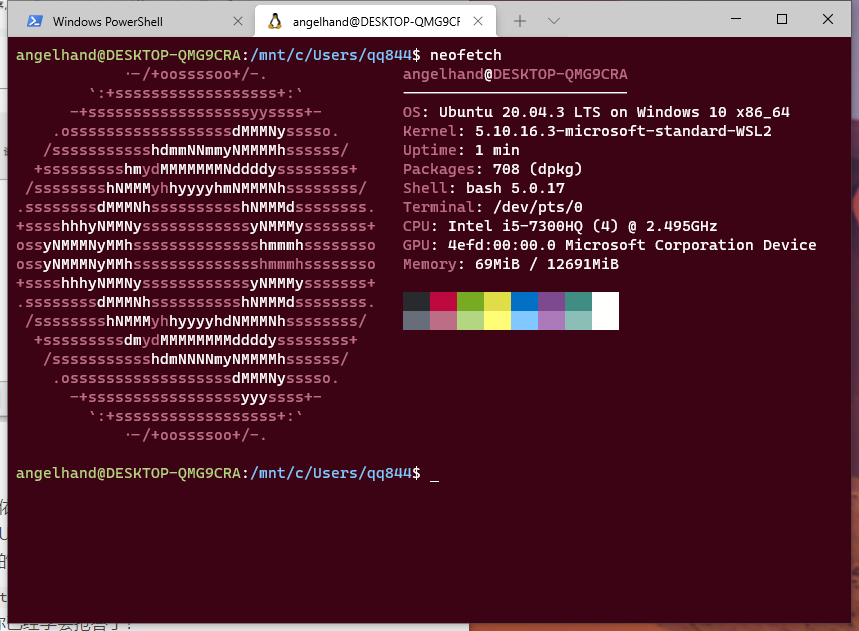
Task: Click the Terminal: /dev/pts/0 line
Action: (493, 207)
